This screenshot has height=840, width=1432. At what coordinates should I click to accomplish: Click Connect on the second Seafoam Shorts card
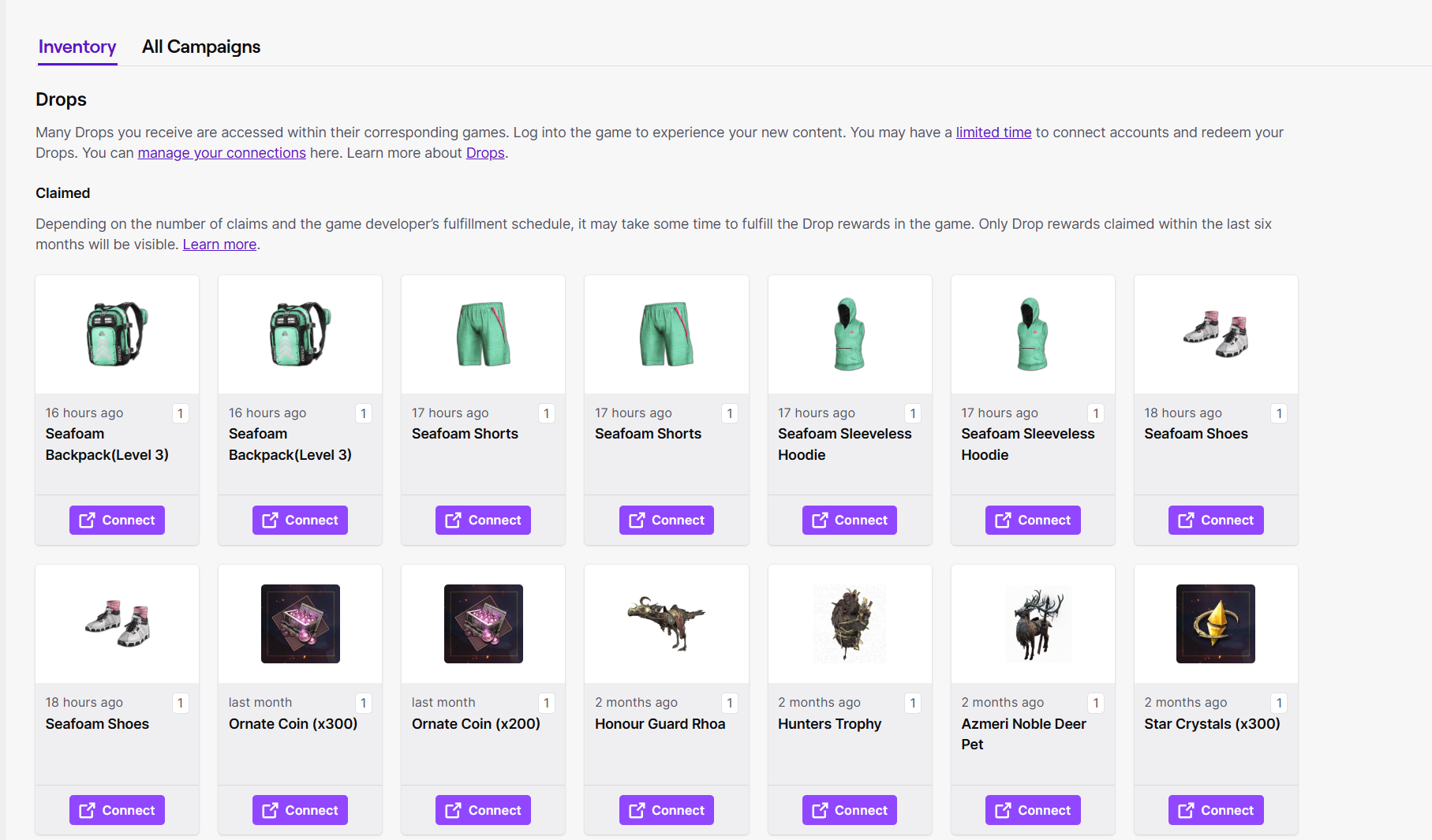(x=667, y=520)
